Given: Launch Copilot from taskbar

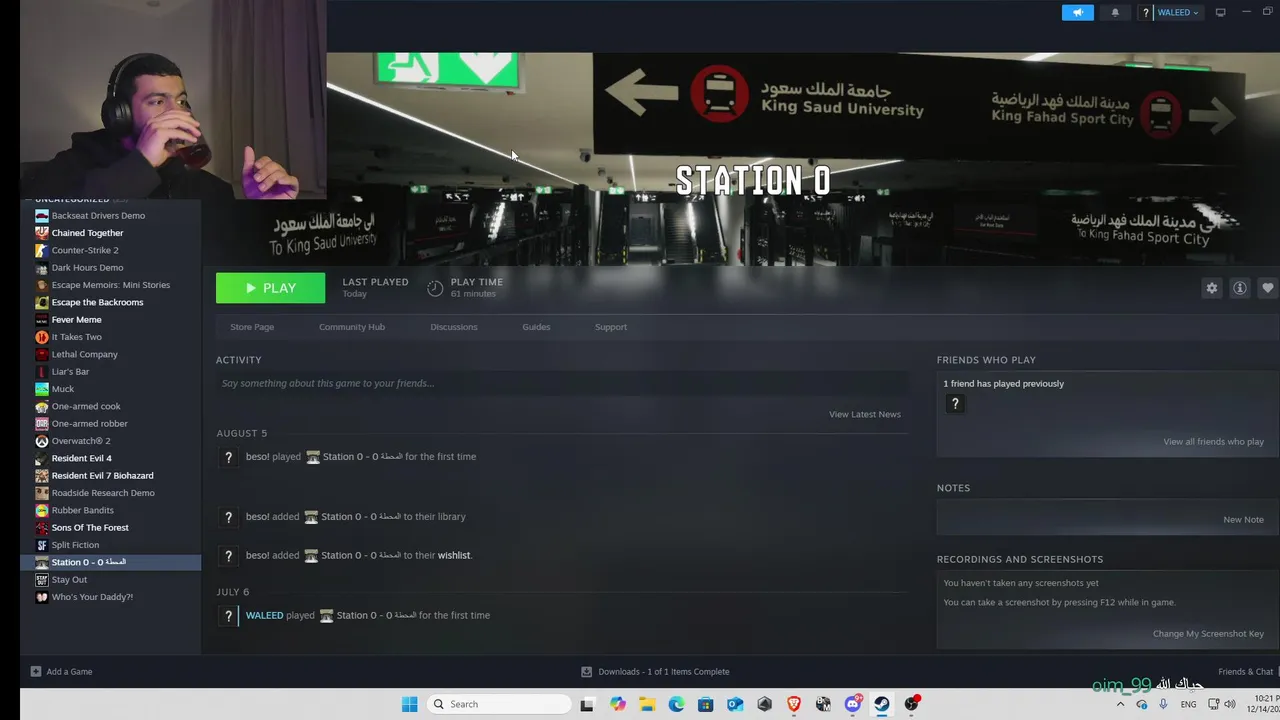Looking at the screenshot, I should click(x=617, y=704).
